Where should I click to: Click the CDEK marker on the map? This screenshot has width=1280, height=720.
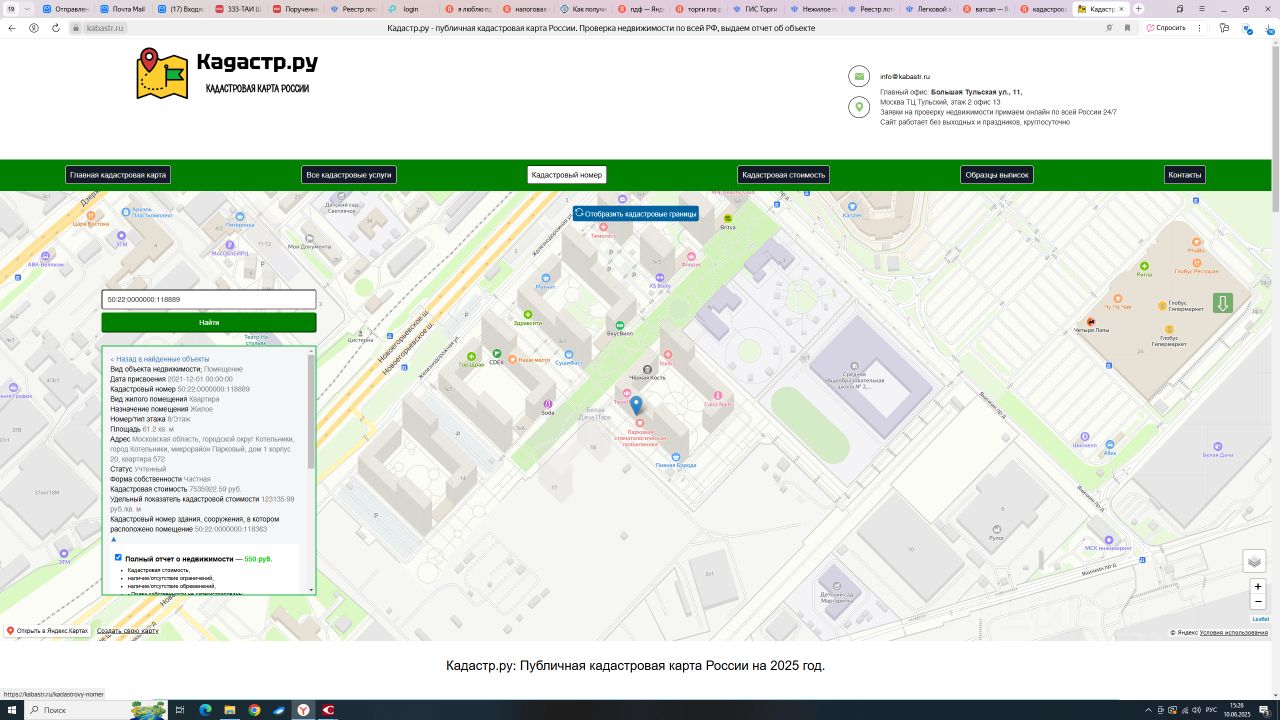pyautogui.click(x=497, y=353)
